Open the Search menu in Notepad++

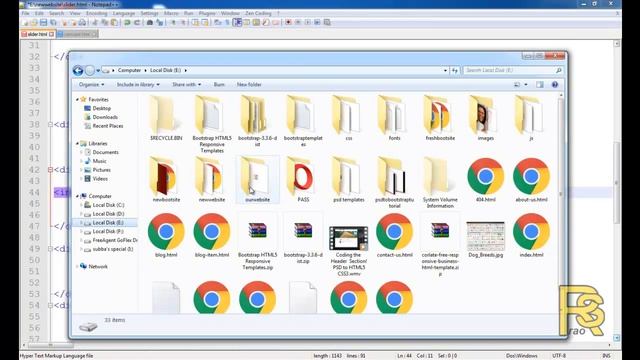(57, 13)
